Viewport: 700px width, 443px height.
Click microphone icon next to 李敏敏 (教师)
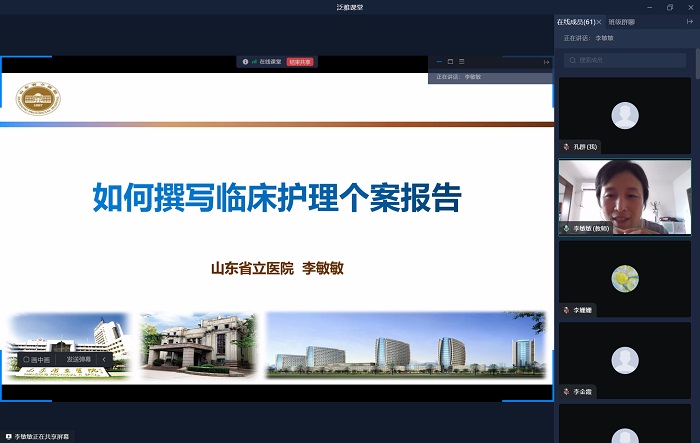[x=567, y=228]
